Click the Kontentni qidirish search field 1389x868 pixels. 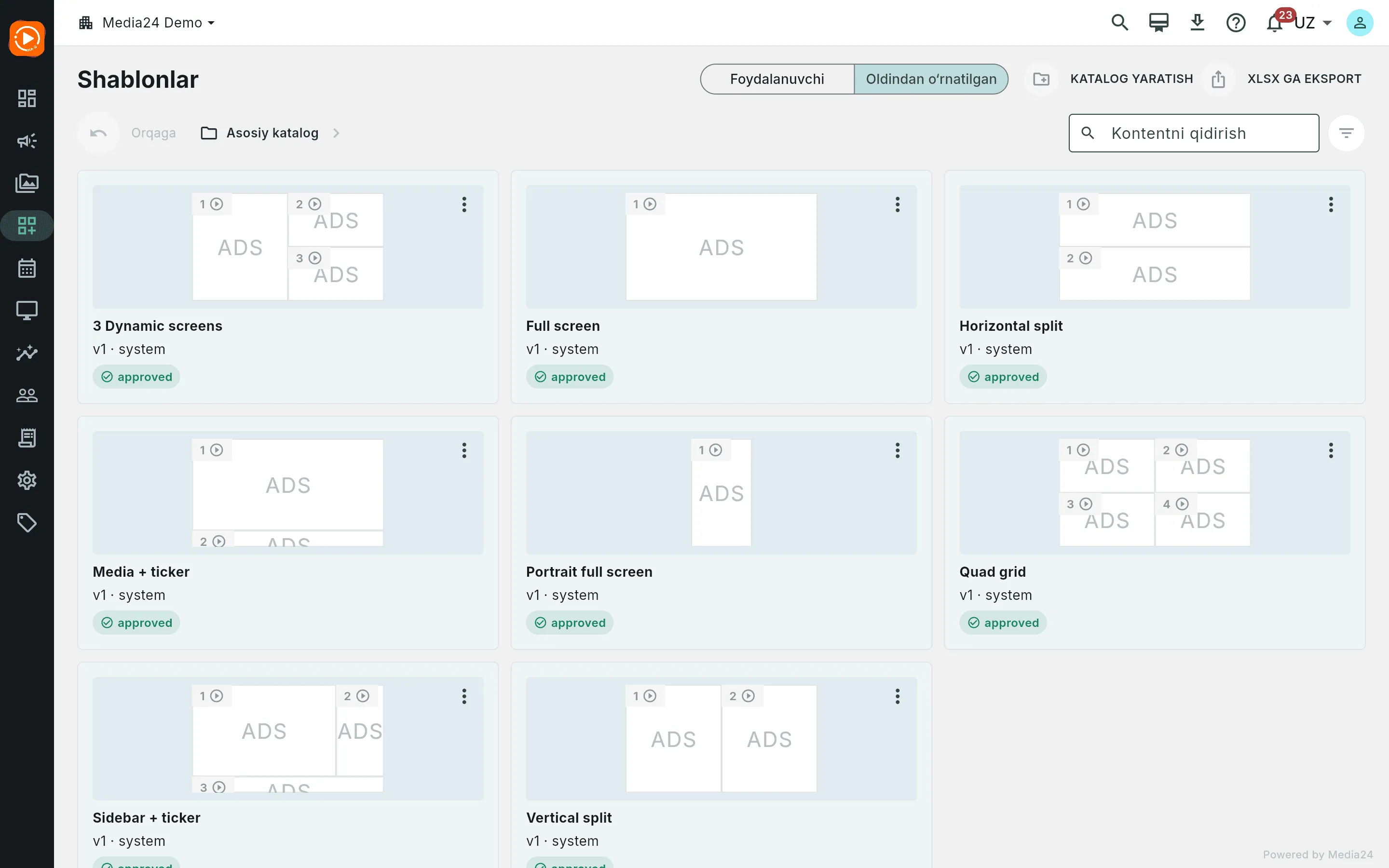click(x=1194, y=133)
